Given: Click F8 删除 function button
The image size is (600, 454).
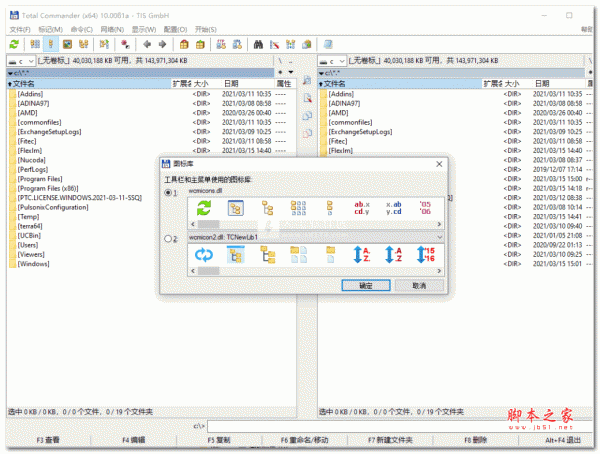Looking at the screenshot, I should [476, 440].
